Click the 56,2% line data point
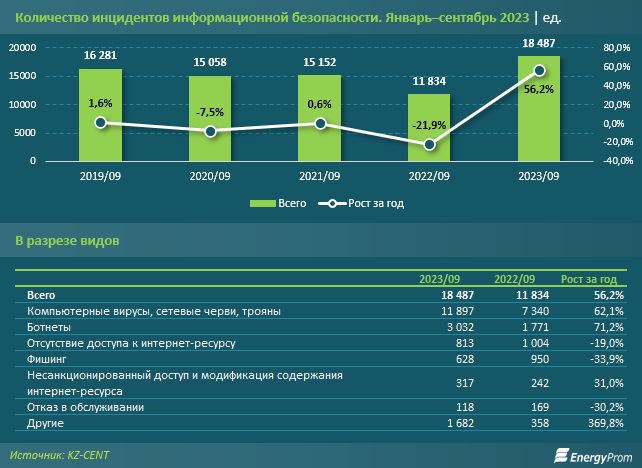Image resolution: width=642 pixels, height=468 pixels. tap(539, 70)
